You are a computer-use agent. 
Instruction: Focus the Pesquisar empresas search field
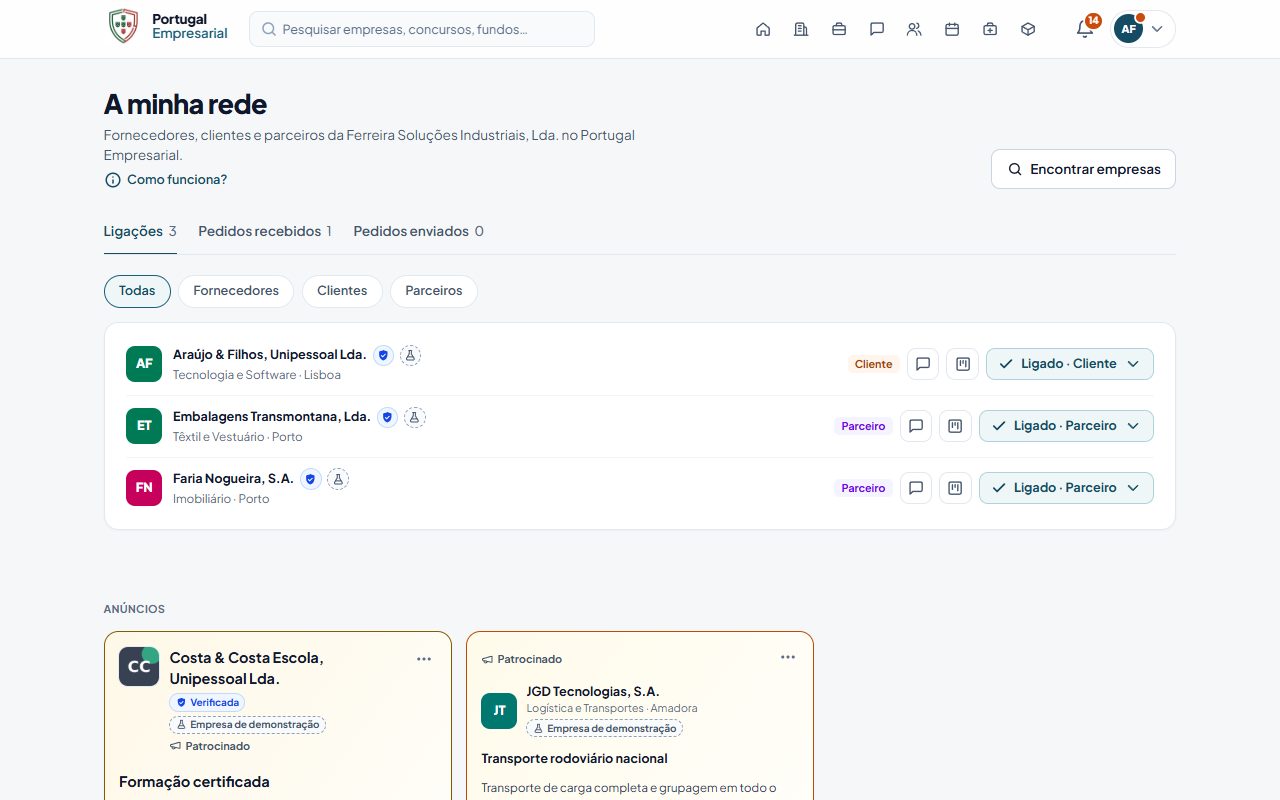click(422, 29)
